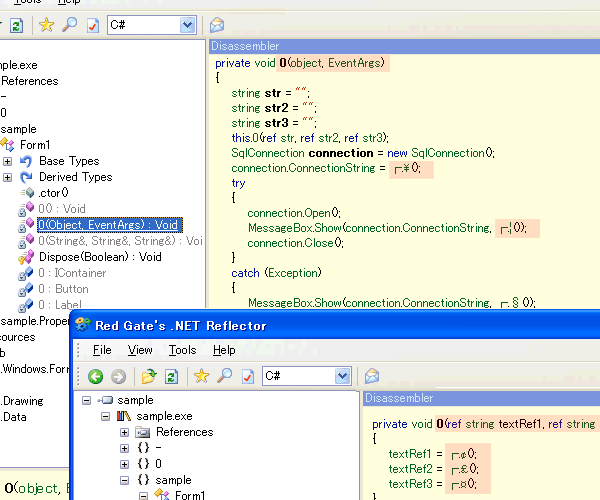Select 0(String&, String&, String&) method
Image resolution: width=600 pixels, height=500 pixels.
tap(120, 241)
